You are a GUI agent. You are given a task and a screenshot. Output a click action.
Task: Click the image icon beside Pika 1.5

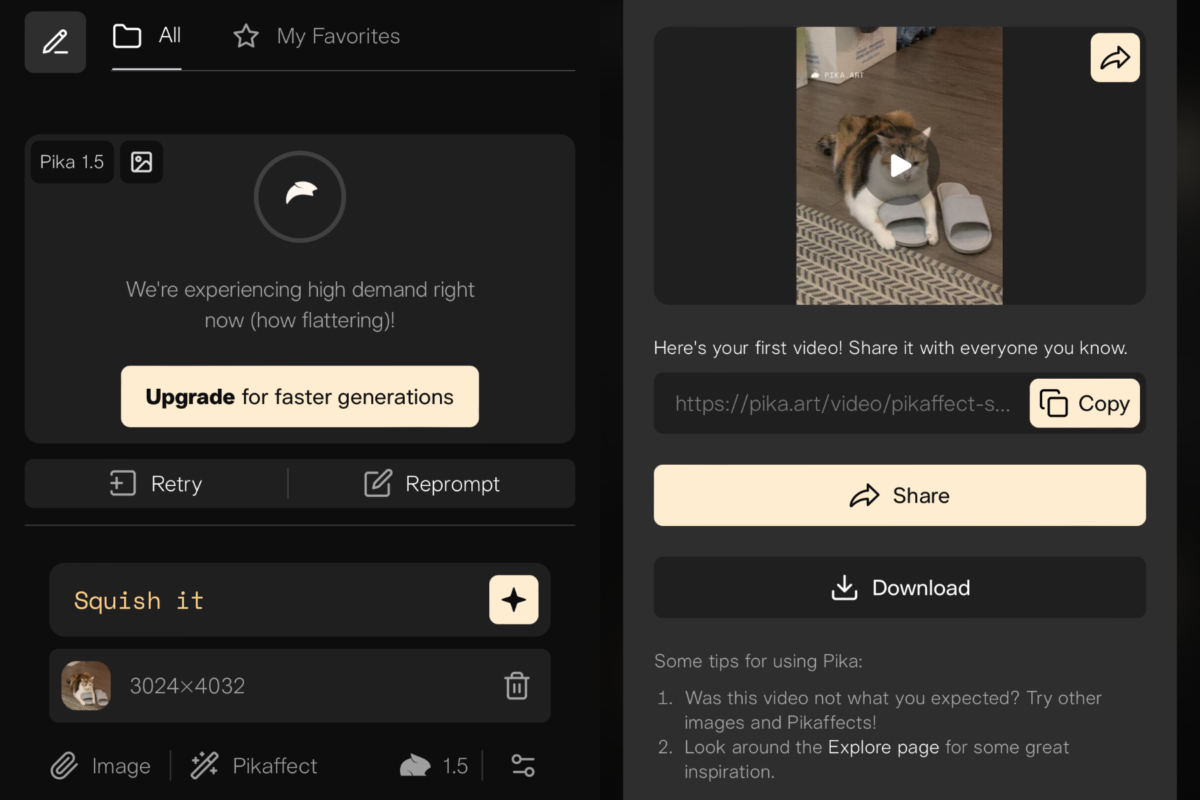pos(141,162)
